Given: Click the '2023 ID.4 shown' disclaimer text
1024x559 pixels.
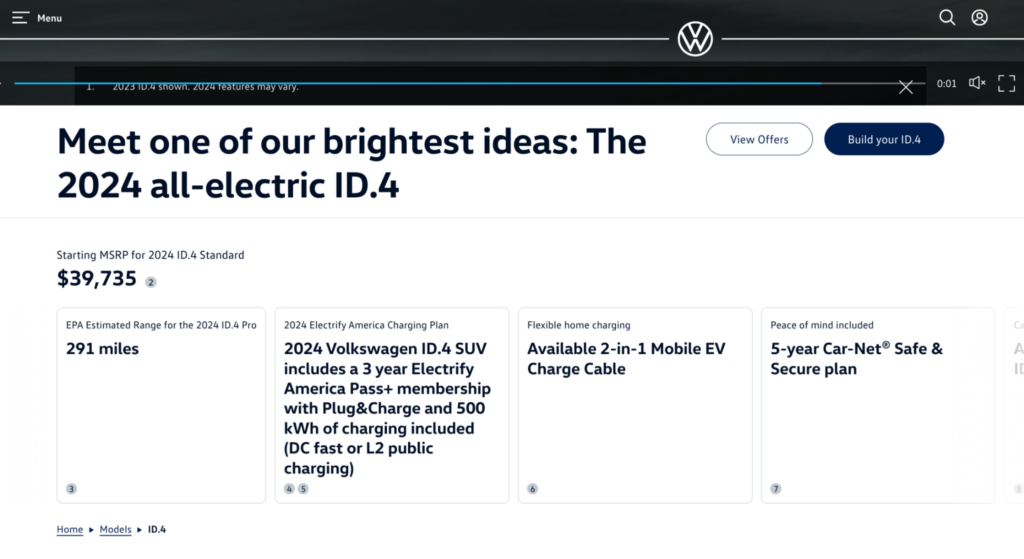Looking at the screenshot, I should point(205,86).
